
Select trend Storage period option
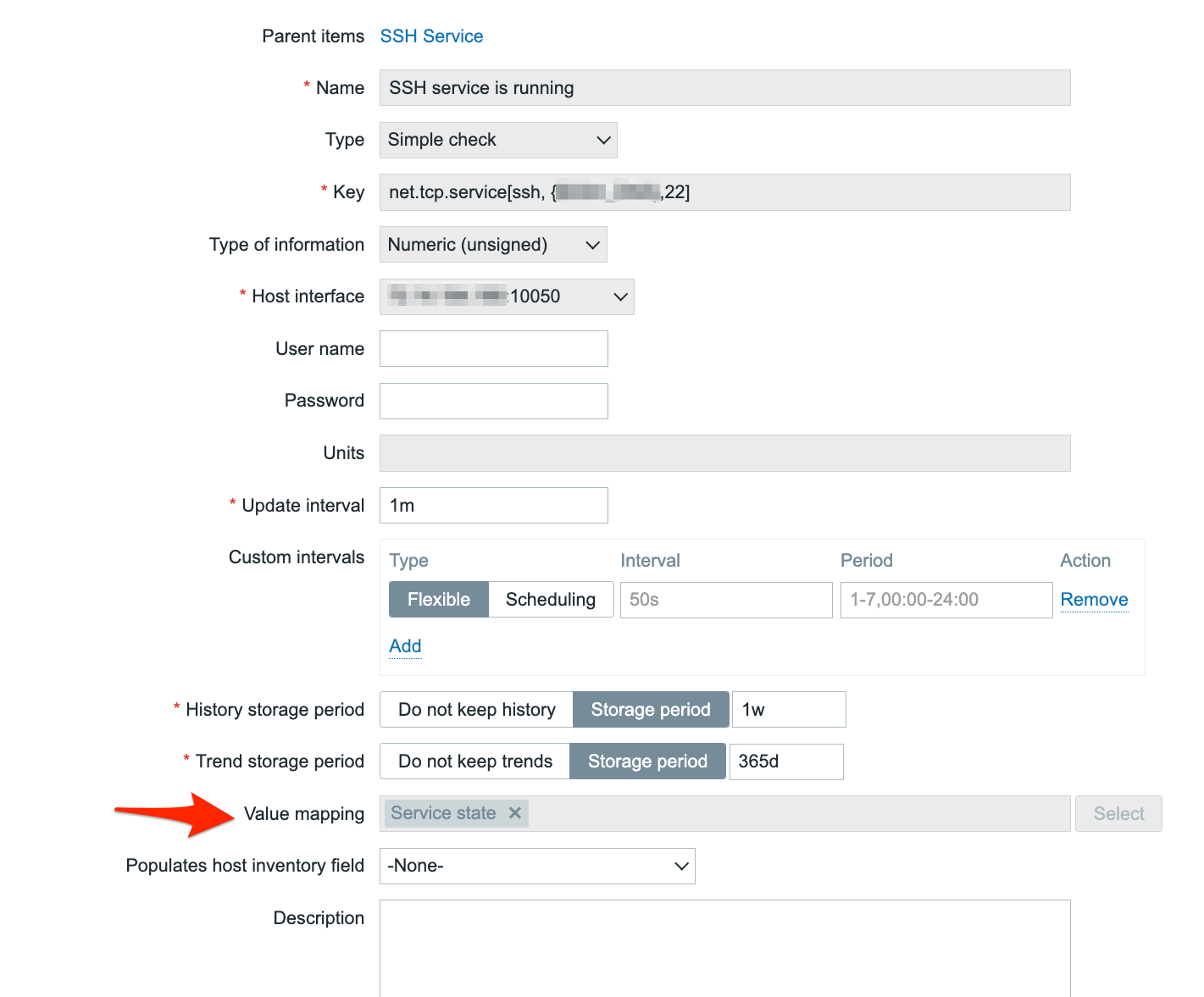pyautogui.click(x=647, y=762)
